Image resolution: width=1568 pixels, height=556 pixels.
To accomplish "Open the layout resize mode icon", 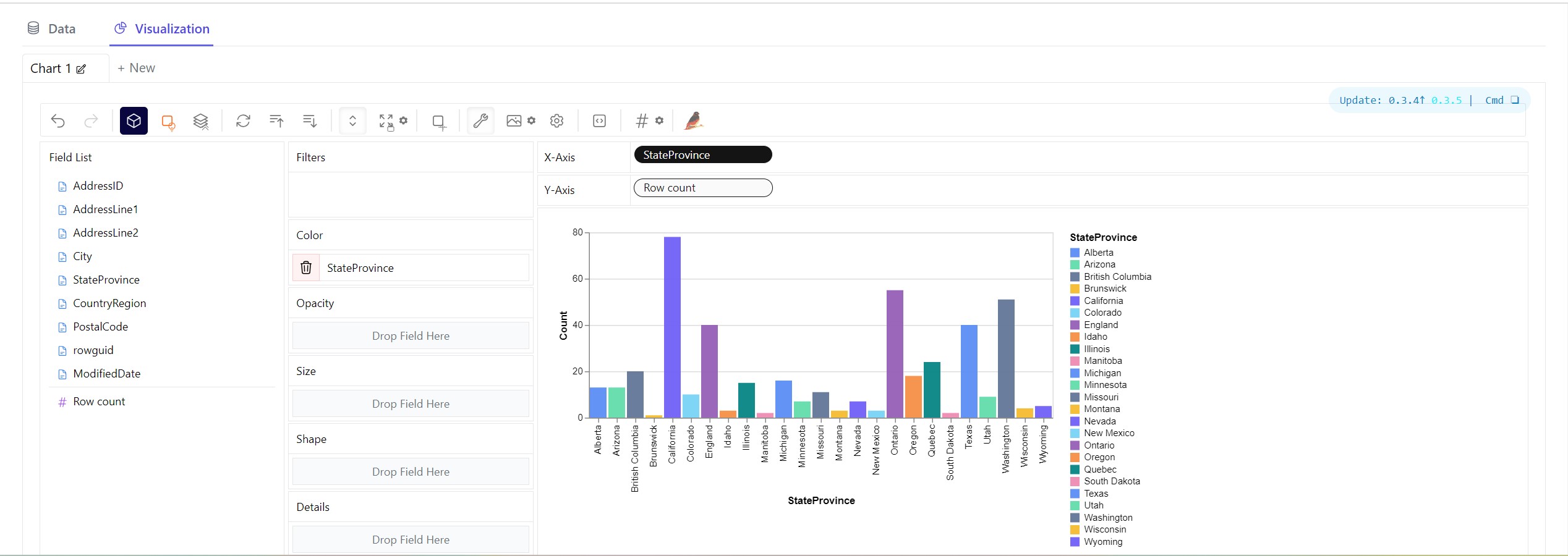I will click(x=386, y=122).
